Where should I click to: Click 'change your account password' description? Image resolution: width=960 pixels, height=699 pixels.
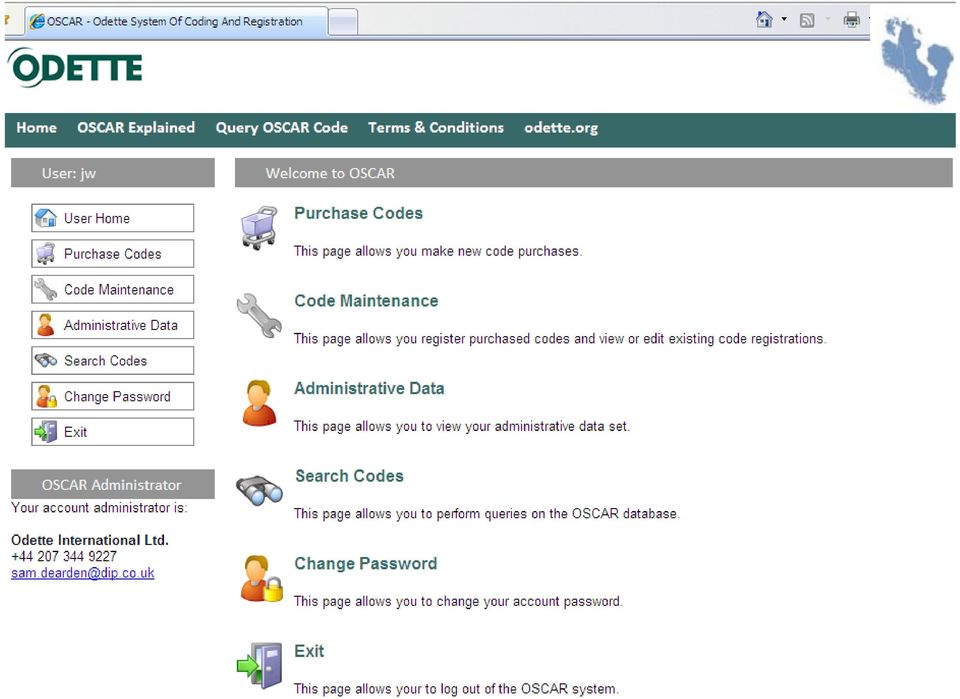tap(458, 601)
